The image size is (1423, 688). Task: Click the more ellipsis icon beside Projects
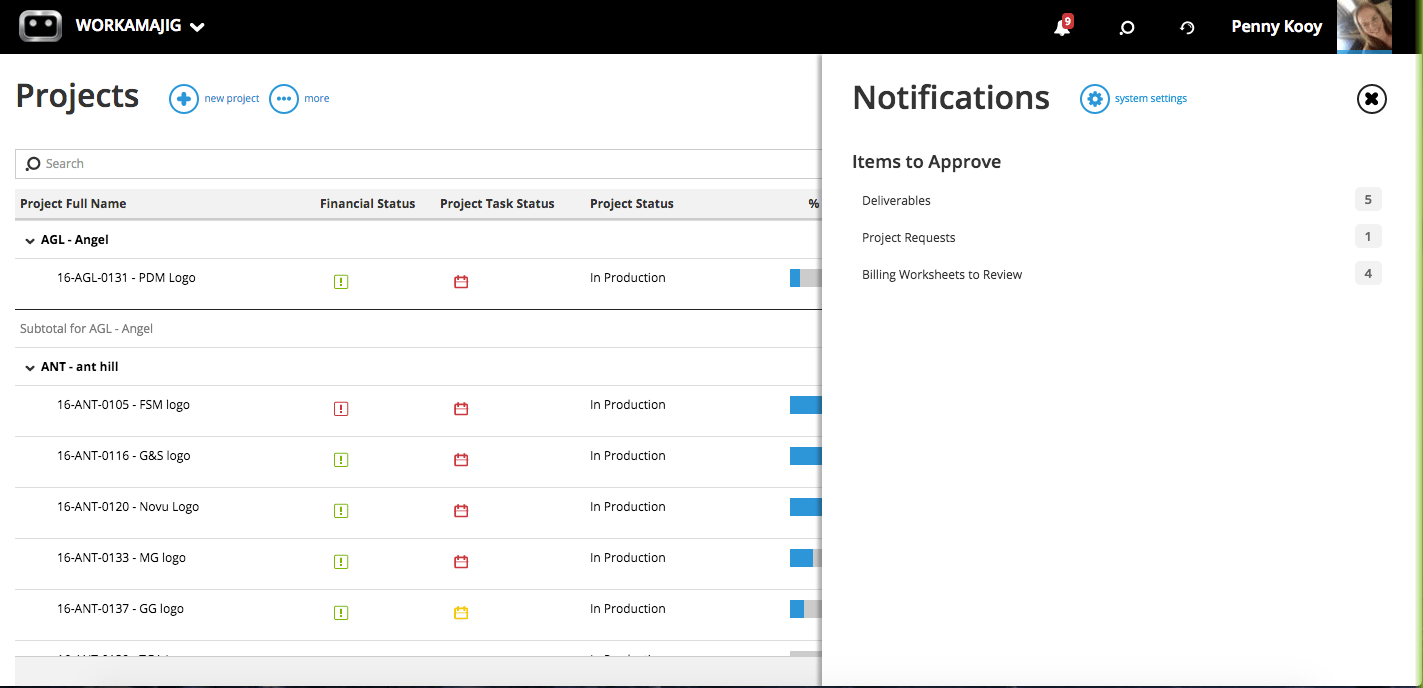[283, 98]
